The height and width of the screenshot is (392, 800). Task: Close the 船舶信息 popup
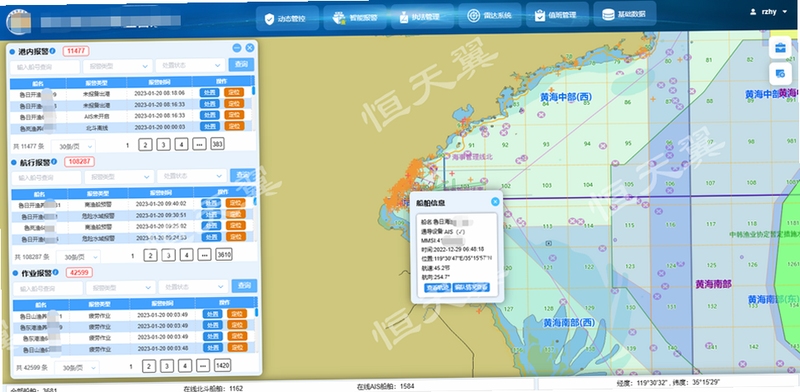coord(495,202)
